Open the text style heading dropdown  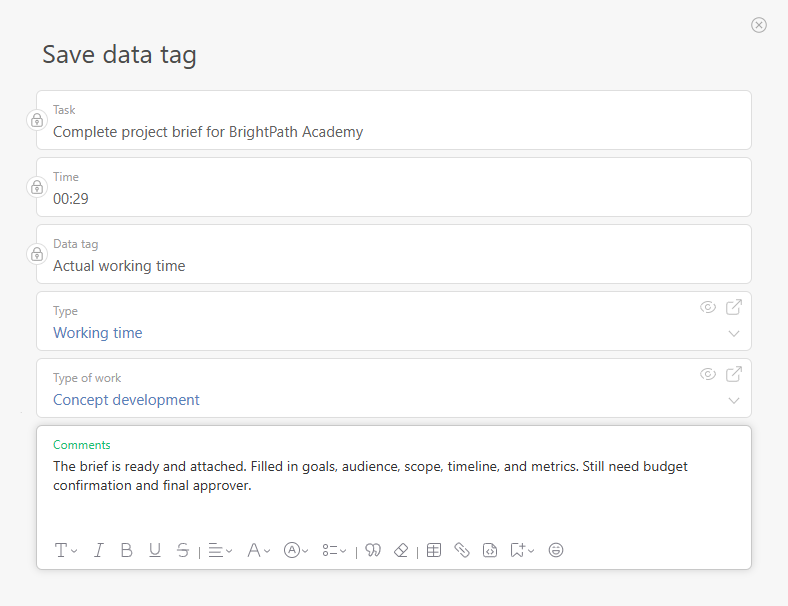point(66,550)
